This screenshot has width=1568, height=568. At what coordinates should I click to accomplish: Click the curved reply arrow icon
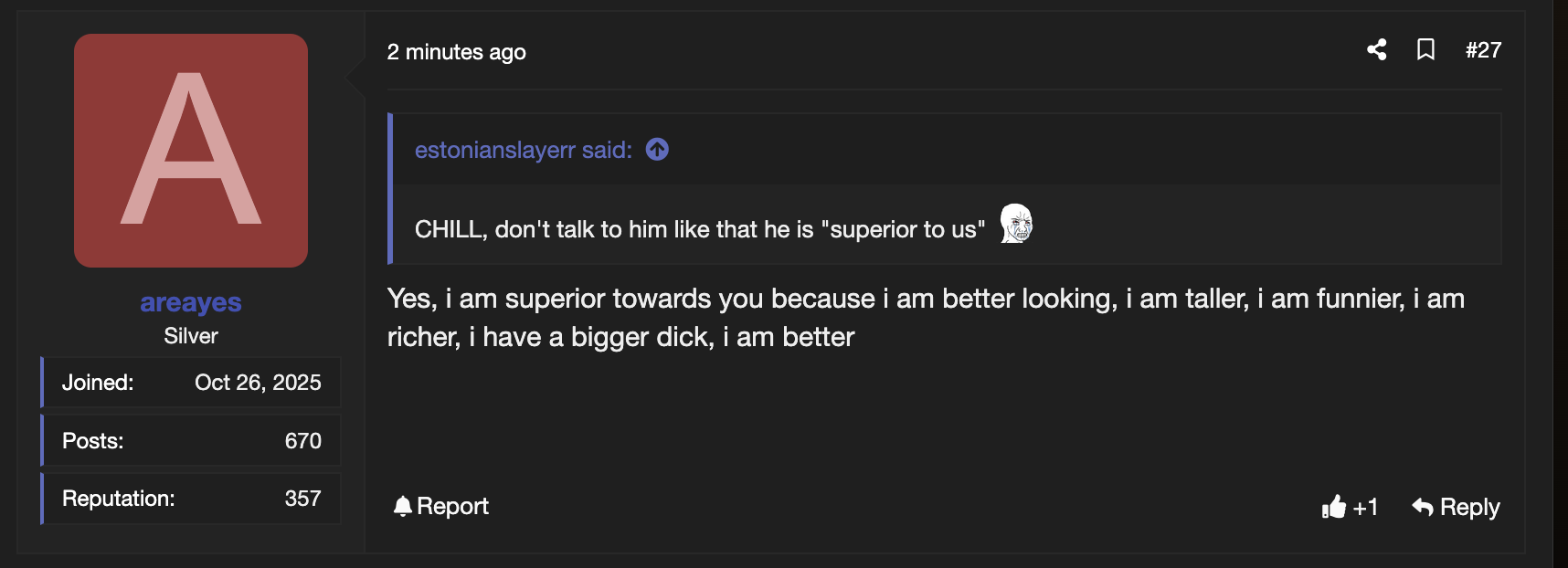1423,507
